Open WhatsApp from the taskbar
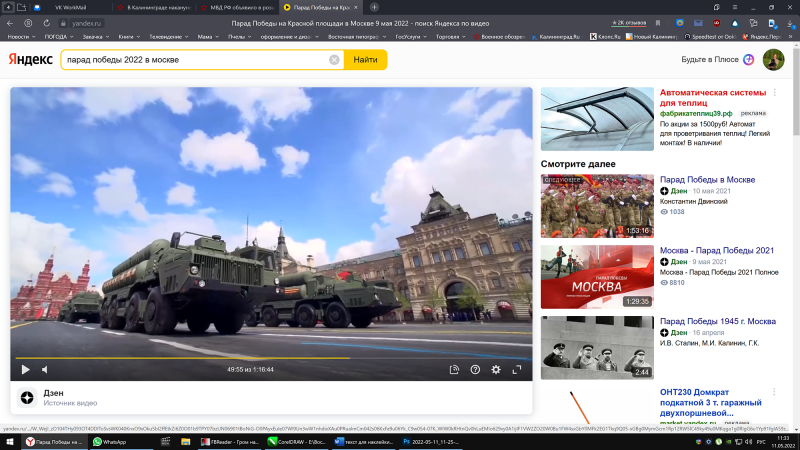 [110, 441]
